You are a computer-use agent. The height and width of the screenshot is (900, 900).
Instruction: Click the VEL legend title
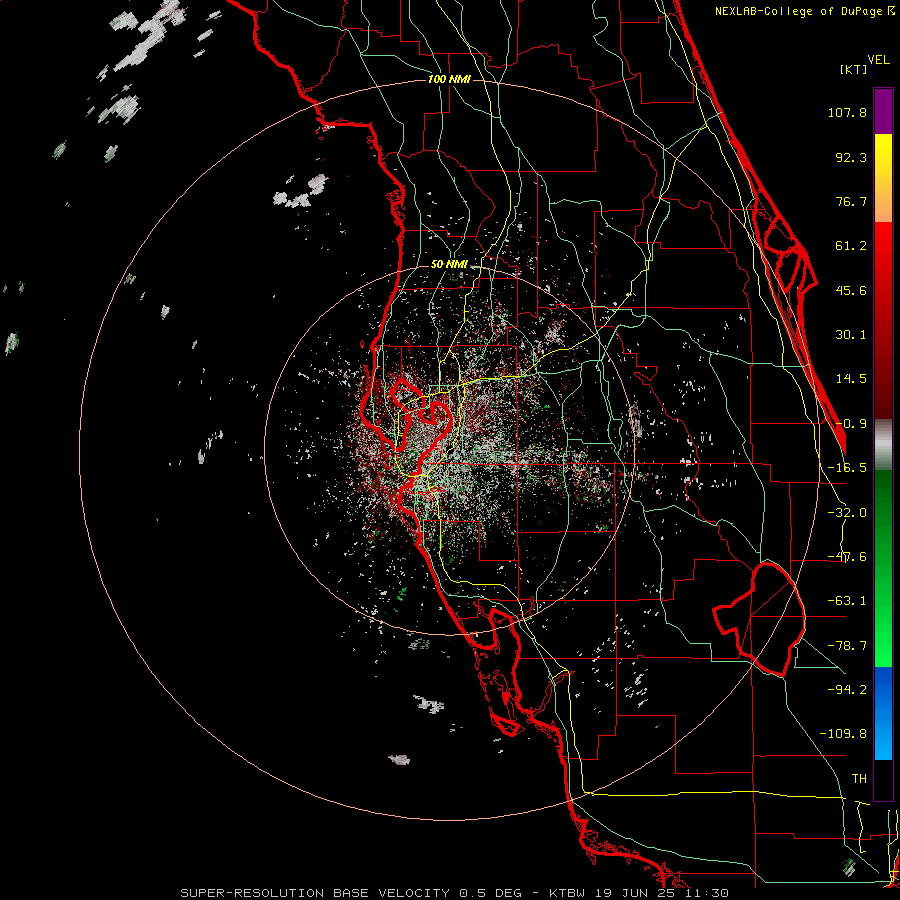coord(878,60)
